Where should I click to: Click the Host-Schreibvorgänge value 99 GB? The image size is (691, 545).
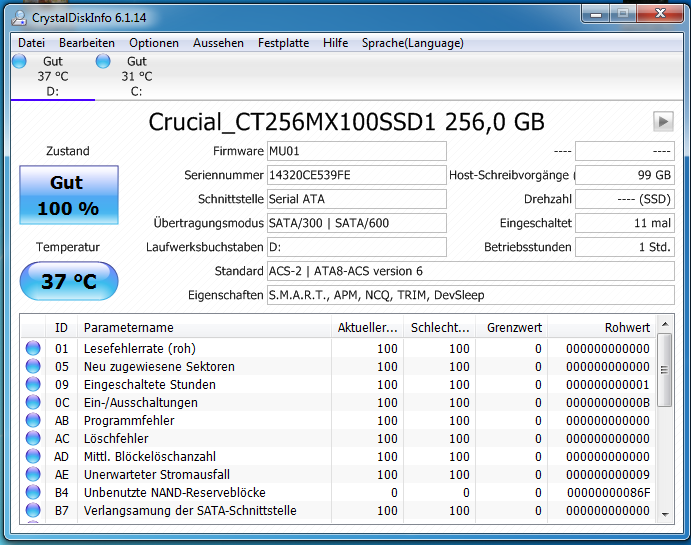(x=625, y=175)
